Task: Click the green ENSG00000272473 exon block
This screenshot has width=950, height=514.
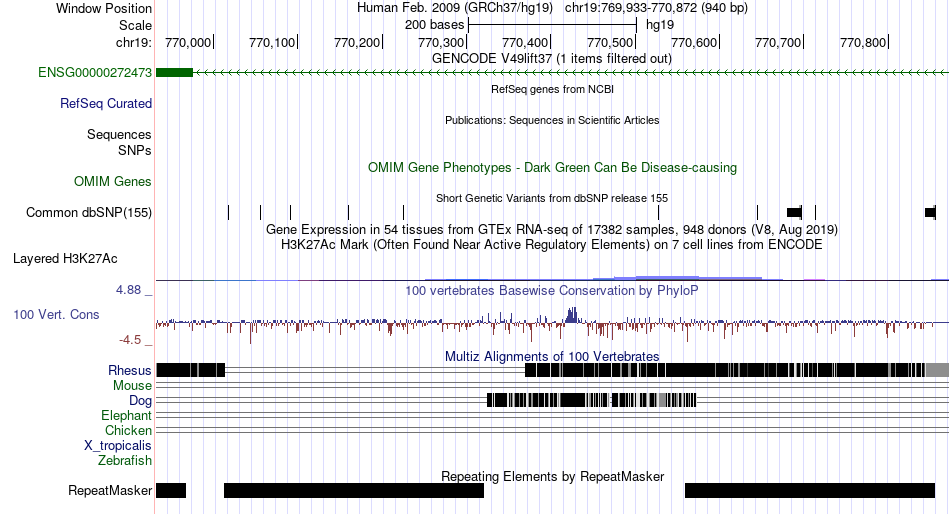Action: [x=174, y=73]
